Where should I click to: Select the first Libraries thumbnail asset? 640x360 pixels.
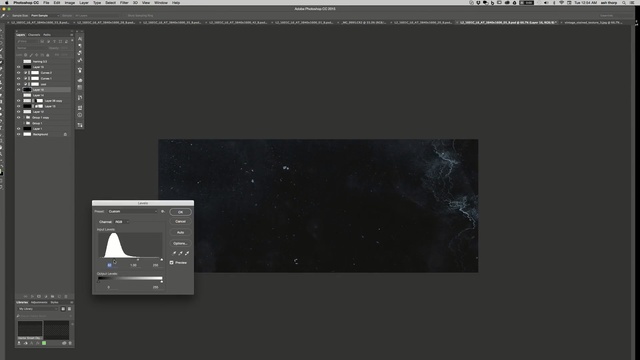30,329
